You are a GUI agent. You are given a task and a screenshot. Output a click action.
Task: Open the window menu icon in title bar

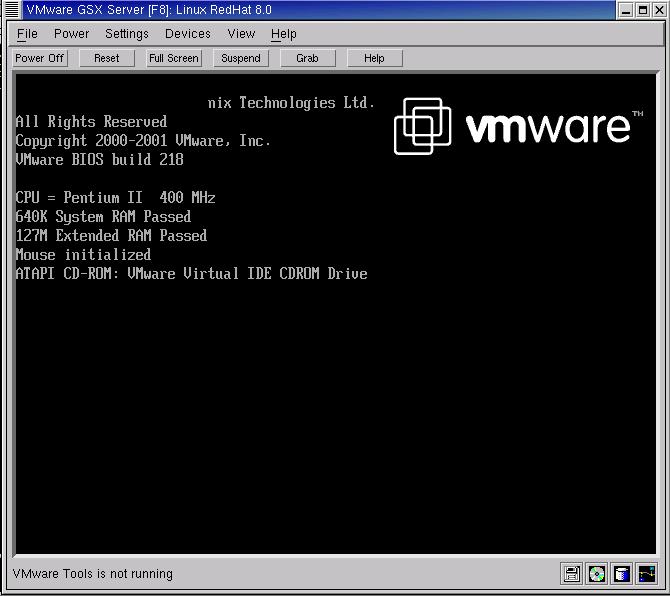[x=12, y=10]
